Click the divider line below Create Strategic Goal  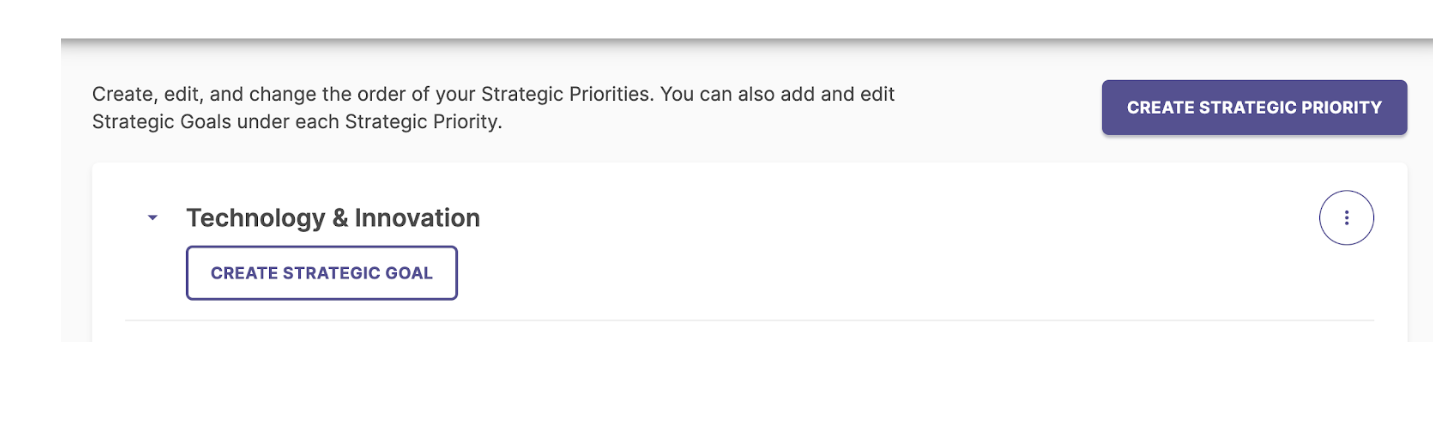click(x=750, y=320)
